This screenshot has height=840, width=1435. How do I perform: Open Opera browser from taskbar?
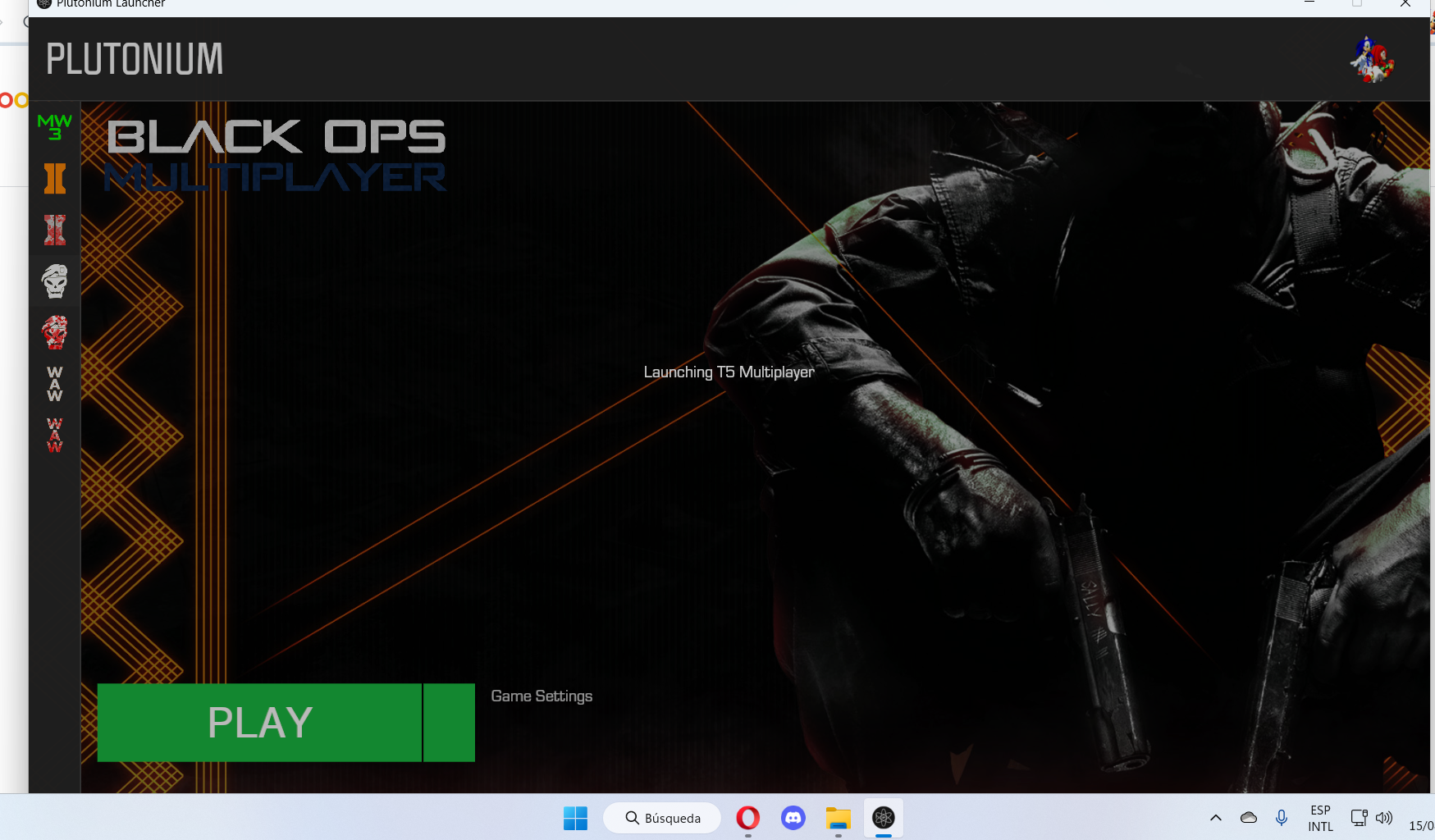747,818
